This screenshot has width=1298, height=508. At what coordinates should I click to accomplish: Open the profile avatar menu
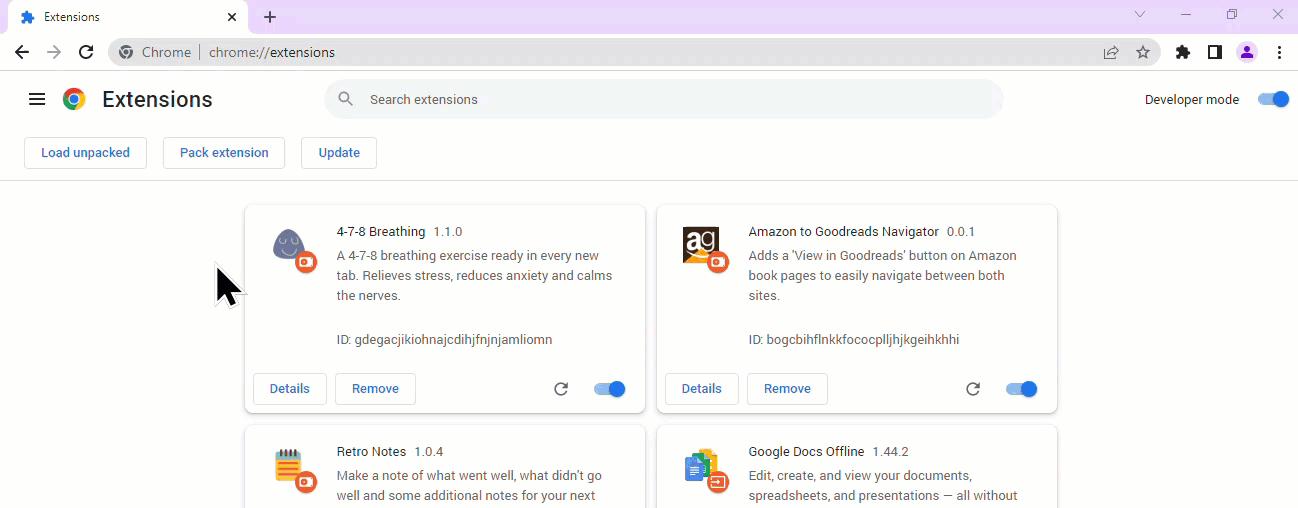point(1247,52)
